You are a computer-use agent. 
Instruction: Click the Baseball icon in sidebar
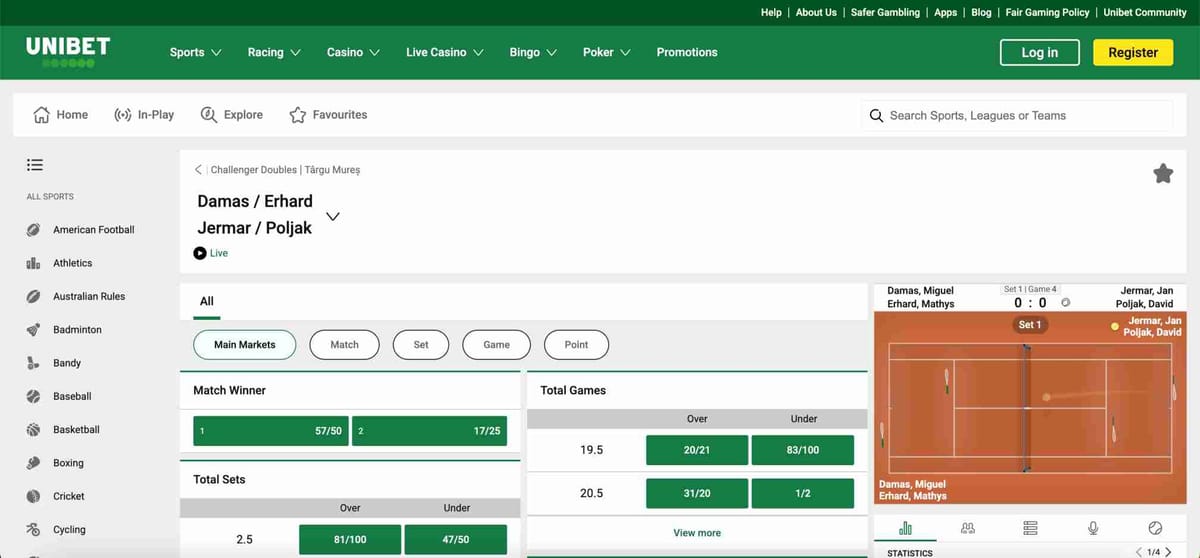tap(33, 396)
